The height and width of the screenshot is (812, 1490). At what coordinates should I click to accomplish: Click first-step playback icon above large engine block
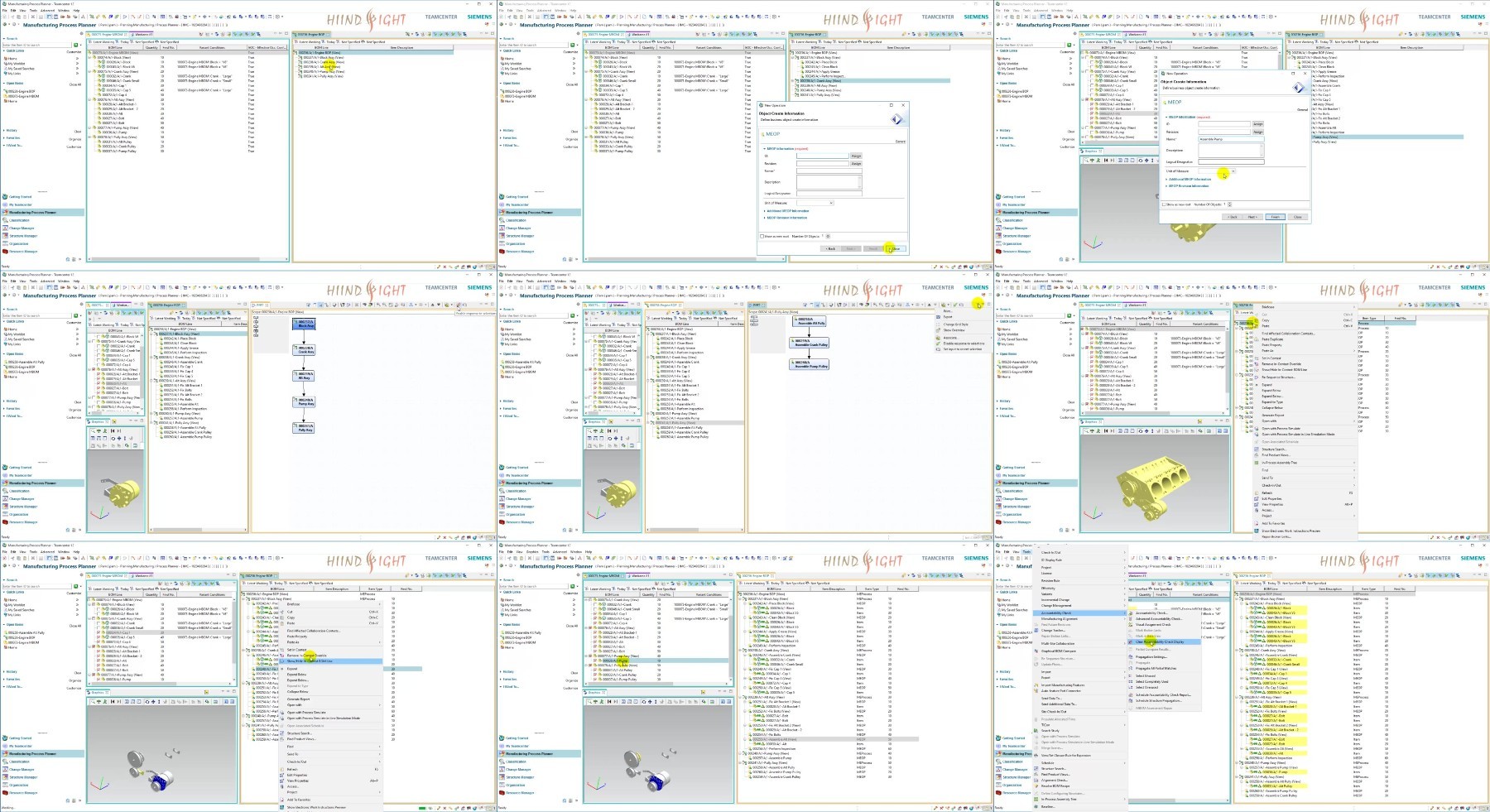[1106, 430]
